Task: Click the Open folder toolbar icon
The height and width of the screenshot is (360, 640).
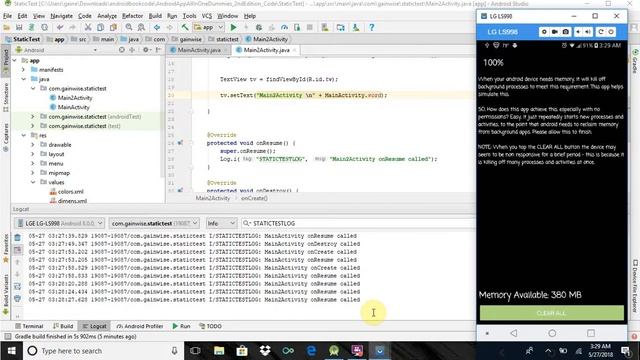Action: point(7,27)
